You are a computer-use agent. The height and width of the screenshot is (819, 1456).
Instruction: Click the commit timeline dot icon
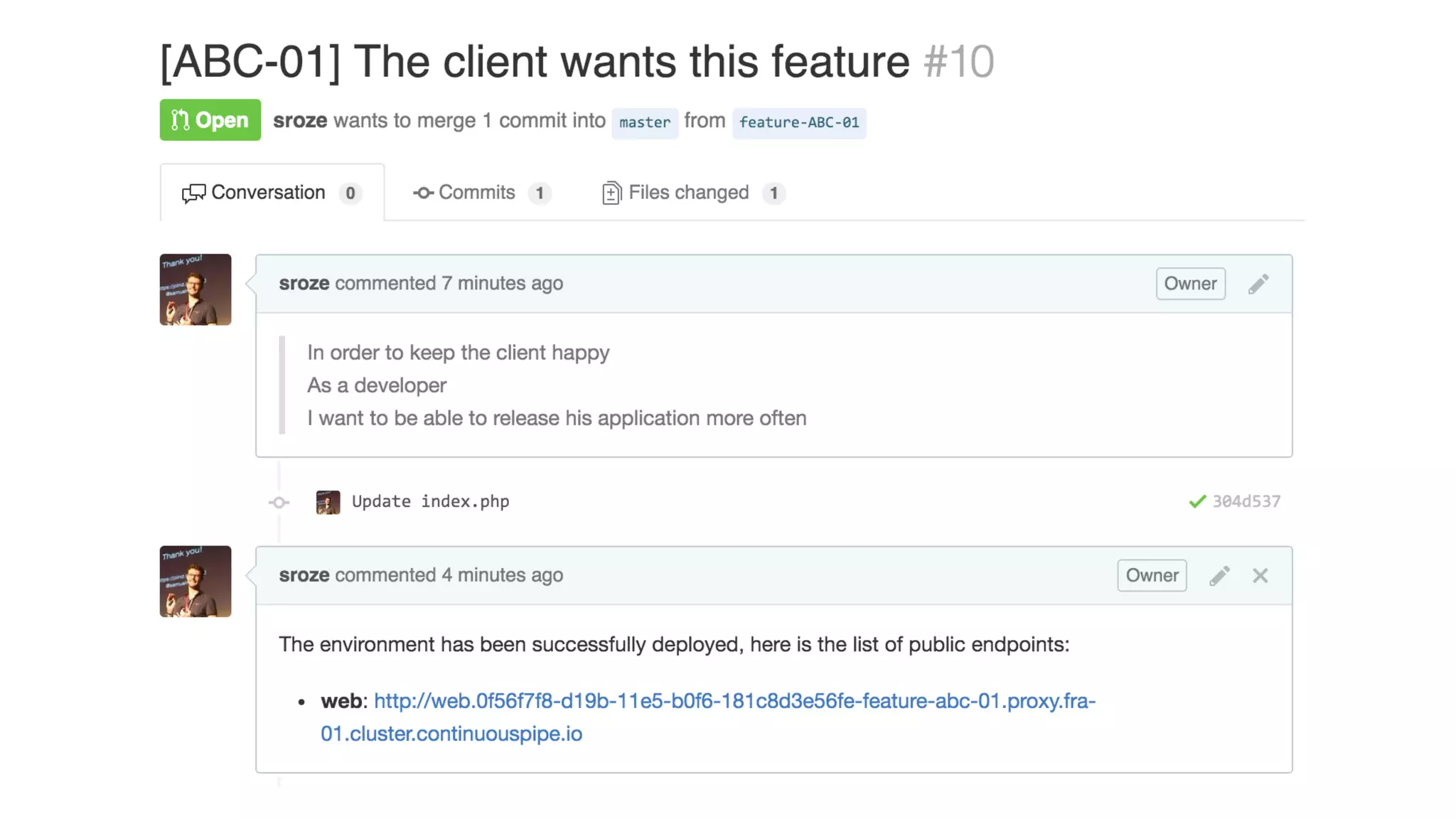[x=279, y=503]
